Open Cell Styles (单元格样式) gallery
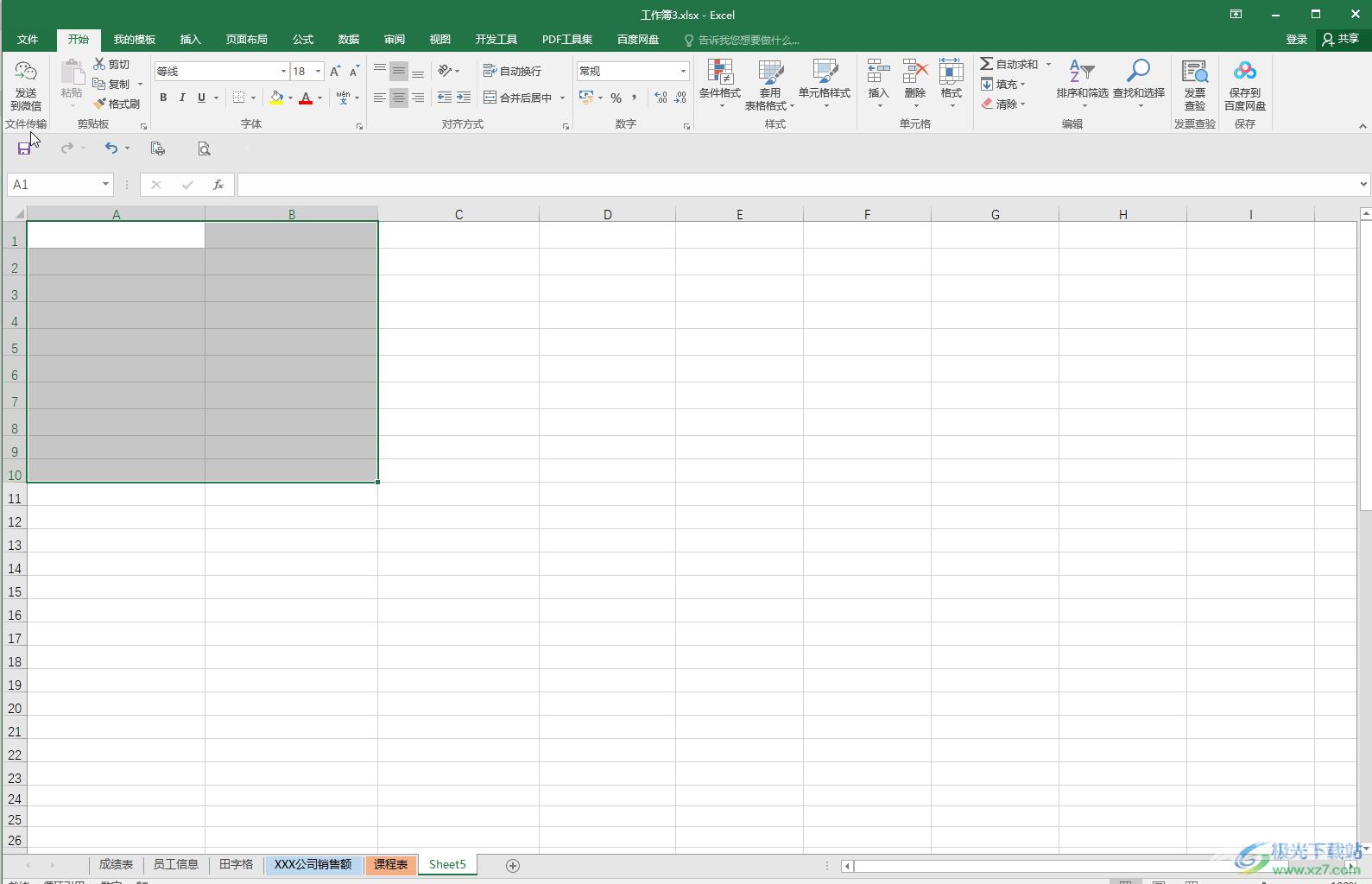The image size is (1372, 884). pos(825,85)
